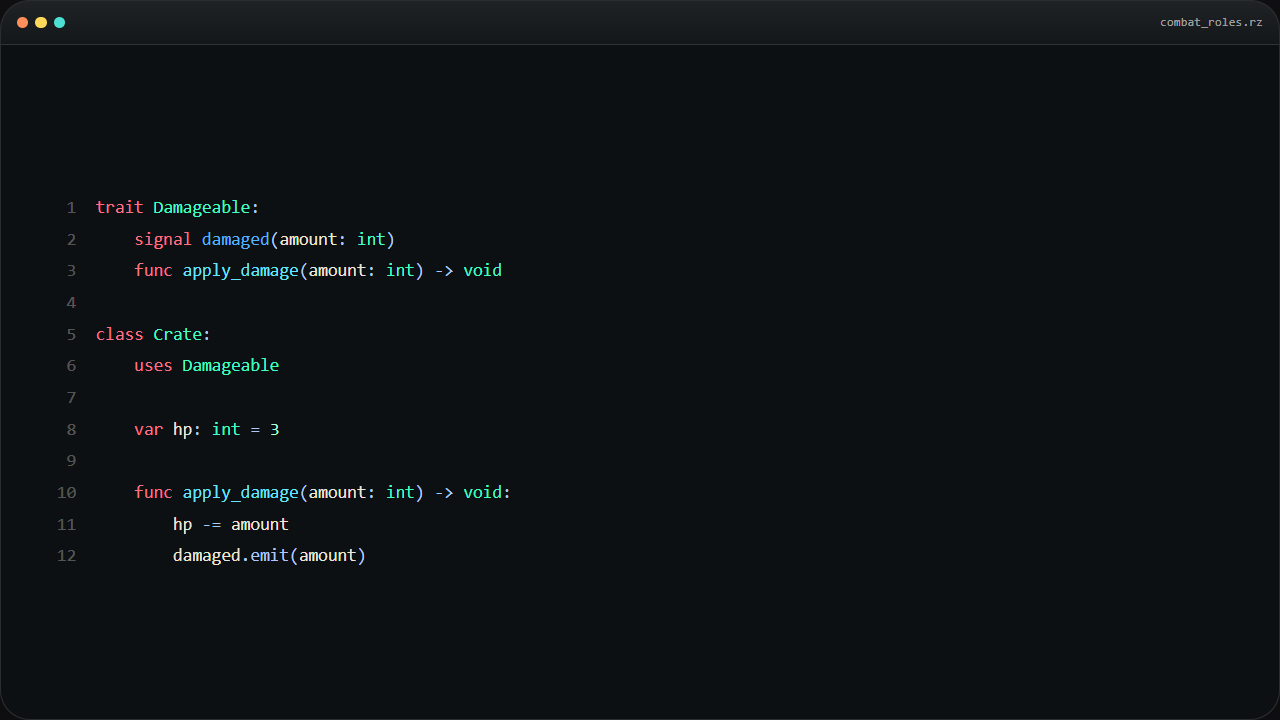Image resolution: width=1280 pixels, height=720 pixels.
Task: Click the yellow minimize window dot
Action: 41,22
